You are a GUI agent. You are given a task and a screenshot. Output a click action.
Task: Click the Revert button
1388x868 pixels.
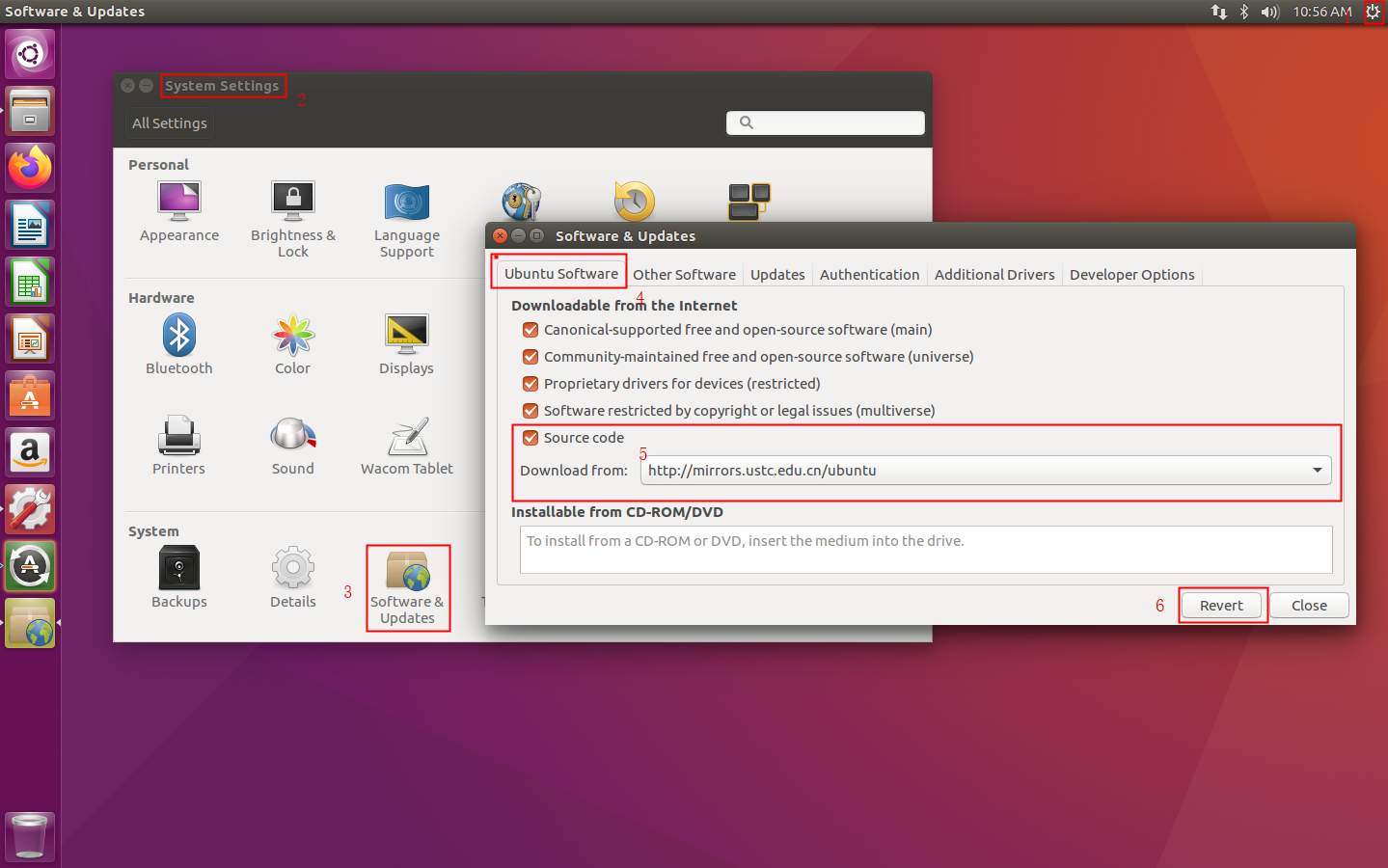1221,606
